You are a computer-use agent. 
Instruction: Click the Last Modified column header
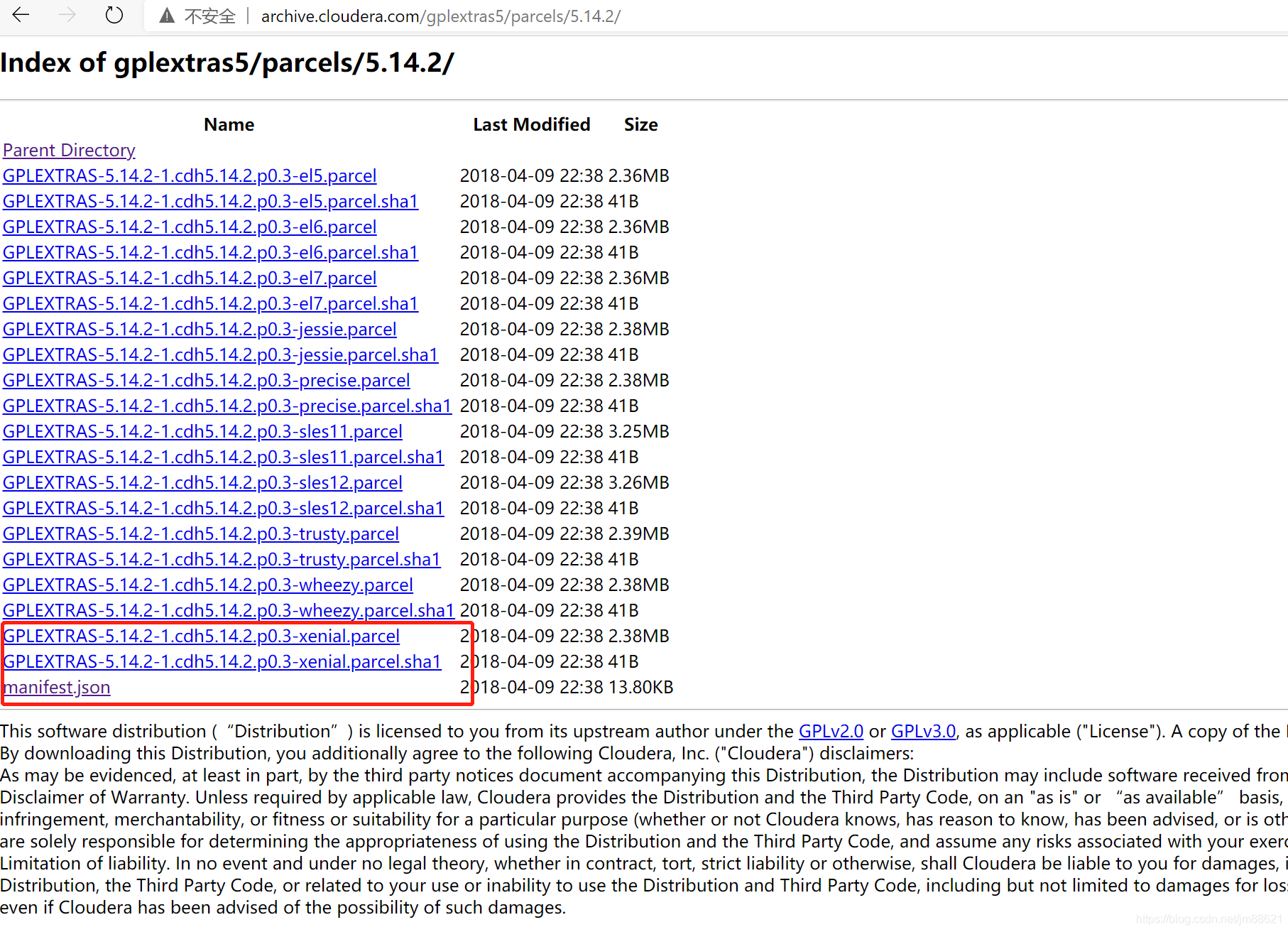pos(532,125)
